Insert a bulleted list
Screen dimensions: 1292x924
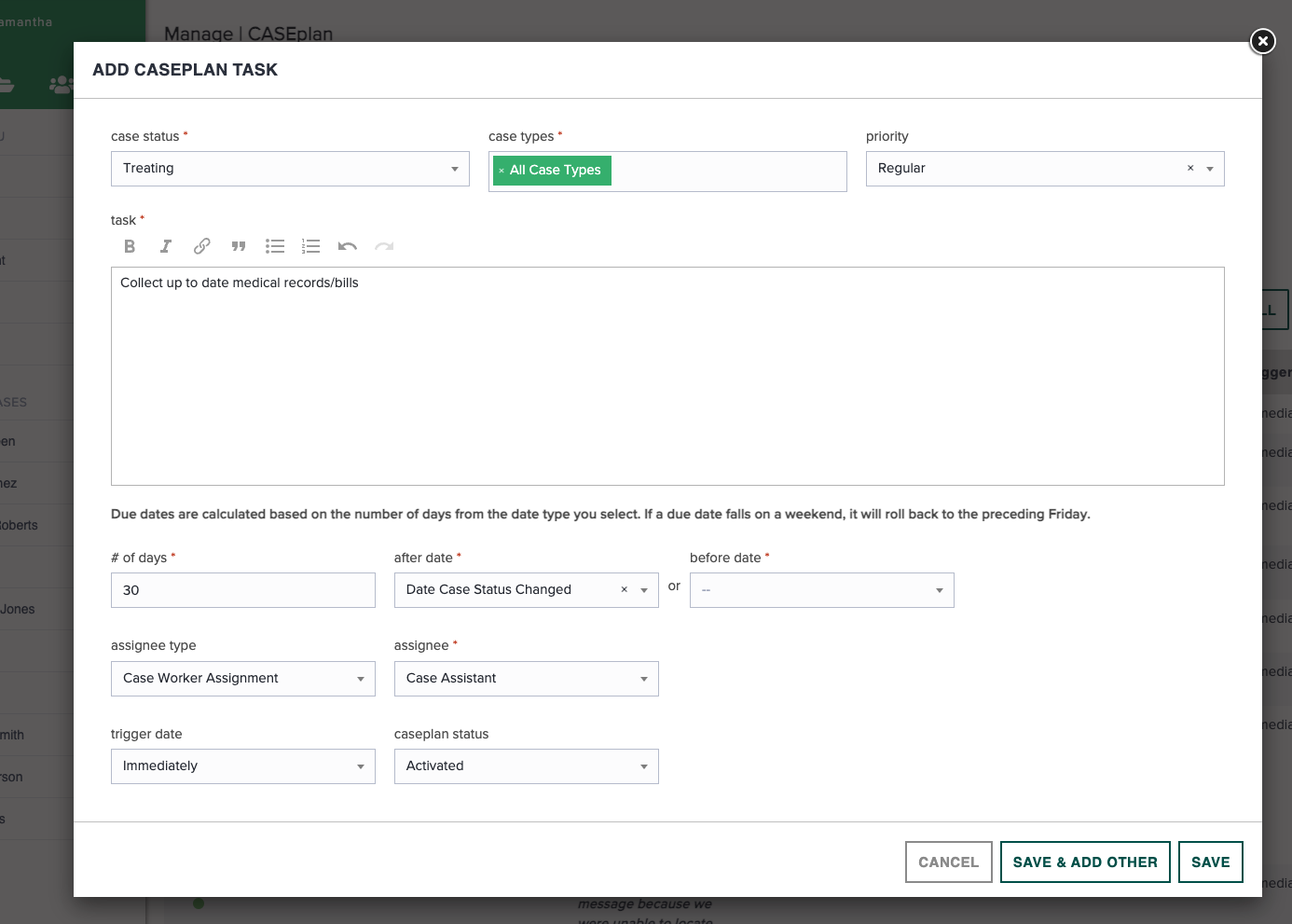coord(275,246)
